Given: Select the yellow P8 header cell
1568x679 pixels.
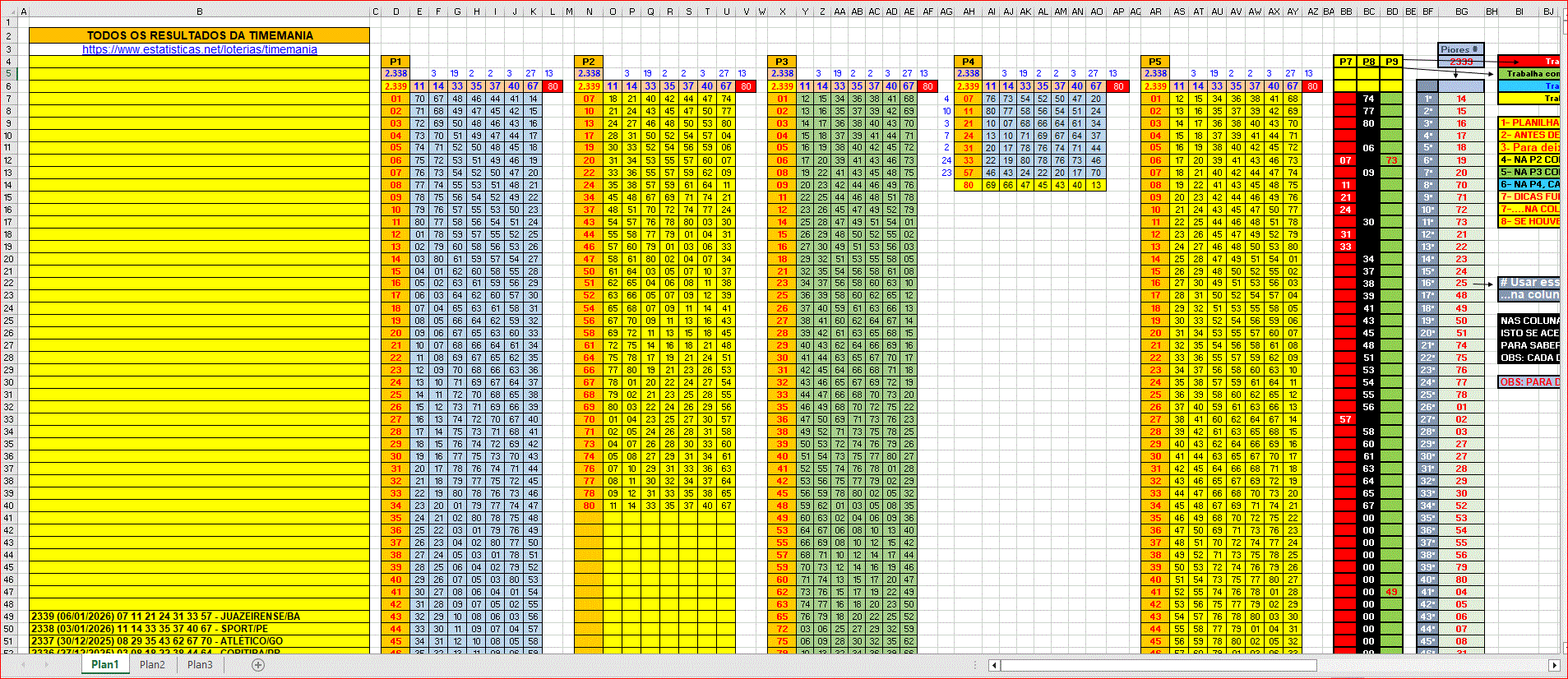Looking at the screenshot, I should [x=1368, y=62].
